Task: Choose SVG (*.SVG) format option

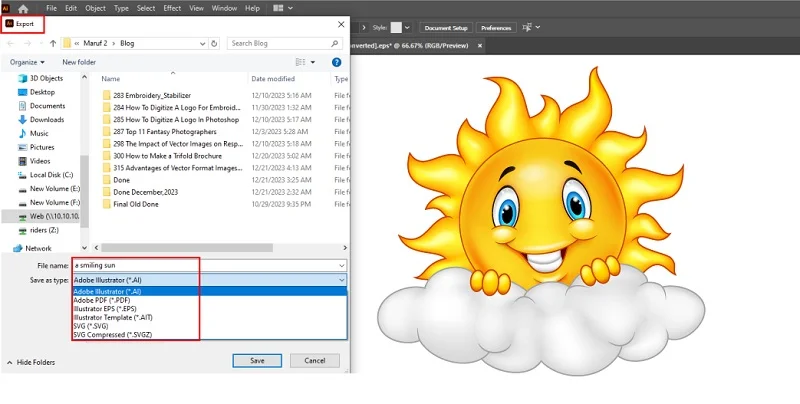Action: [x=210, y=326]
